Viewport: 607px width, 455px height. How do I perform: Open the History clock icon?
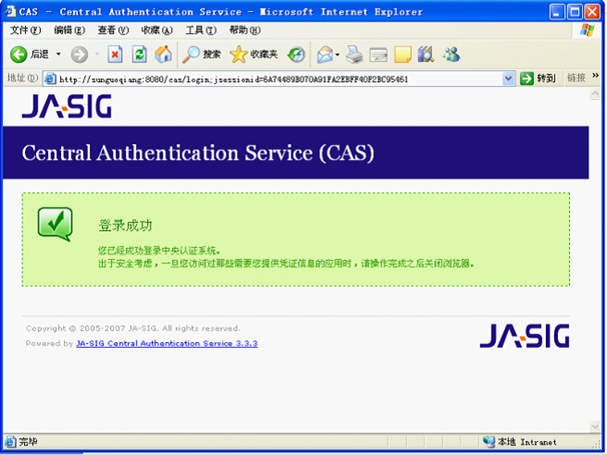click(x=296, y=55)
